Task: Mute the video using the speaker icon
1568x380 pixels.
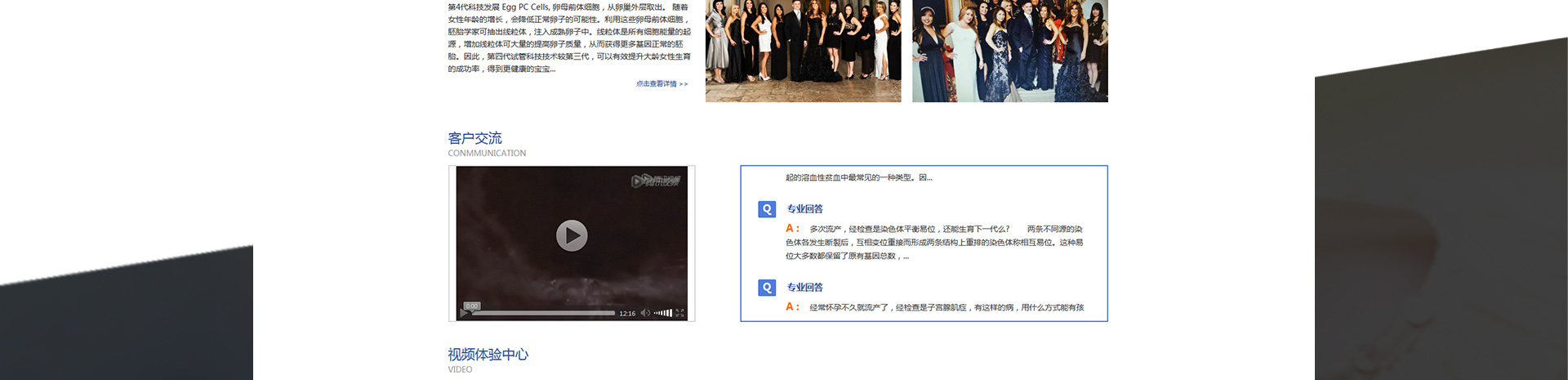Action: [x=645, y=313]
